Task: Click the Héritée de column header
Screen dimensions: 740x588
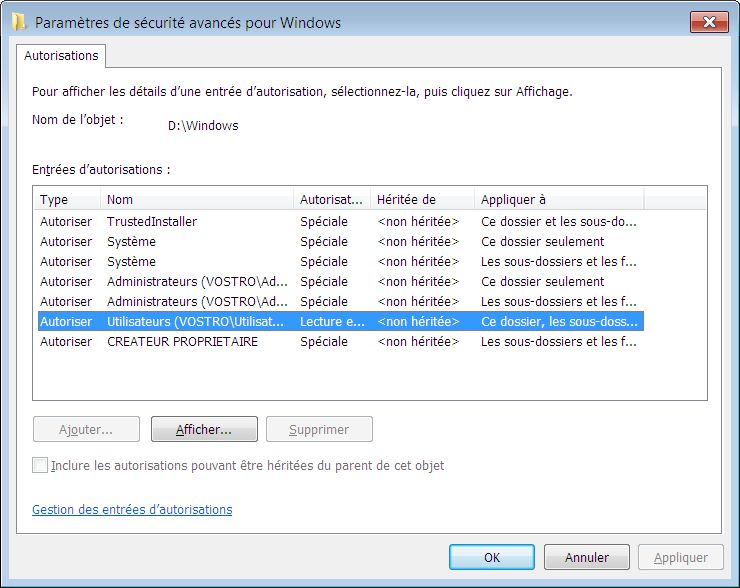Action: click(422, 199)
